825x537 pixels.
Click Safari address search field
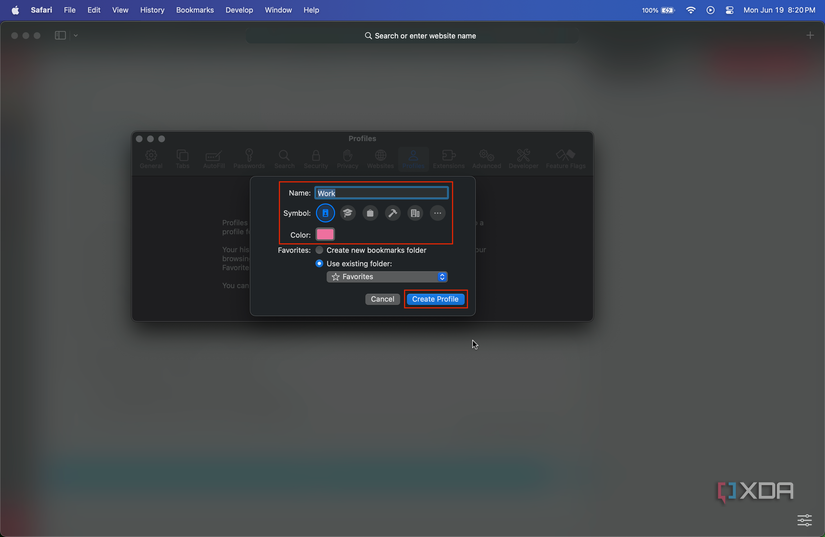tap(413, 36)
